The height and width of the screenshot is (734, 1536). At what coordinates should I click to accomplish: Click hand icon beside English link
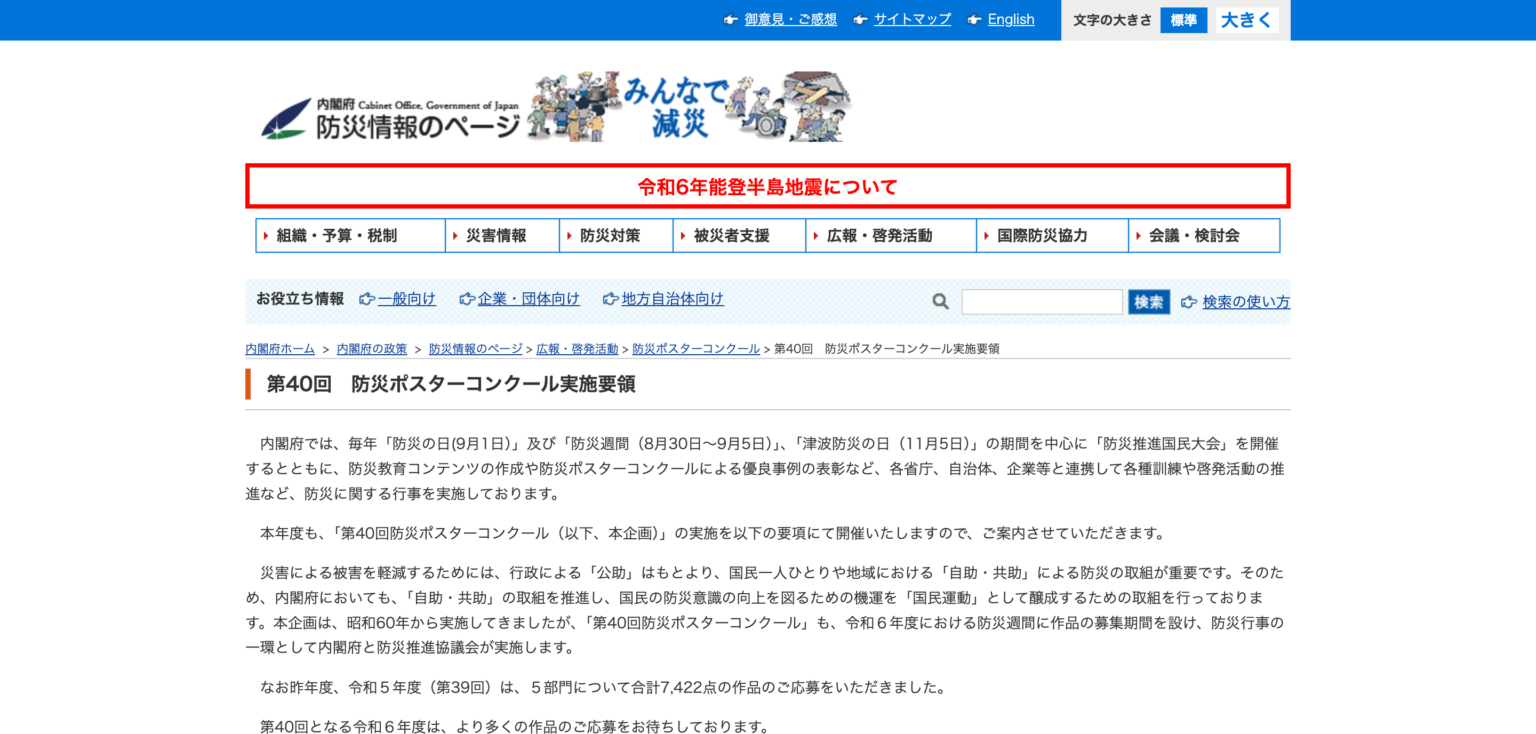coord(975,20)
